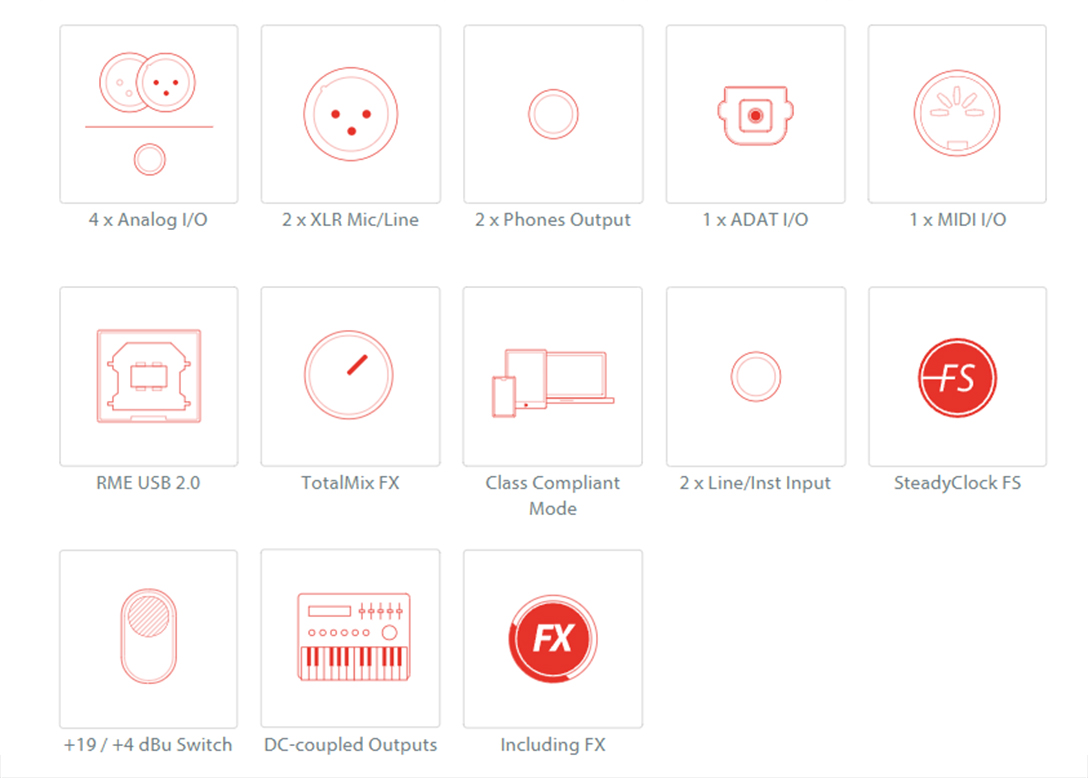Image resolution: width=1088 pixels, height=778 pixels.
Task: Select the RME USB 2.0 port icon
Action: [149, 376]
